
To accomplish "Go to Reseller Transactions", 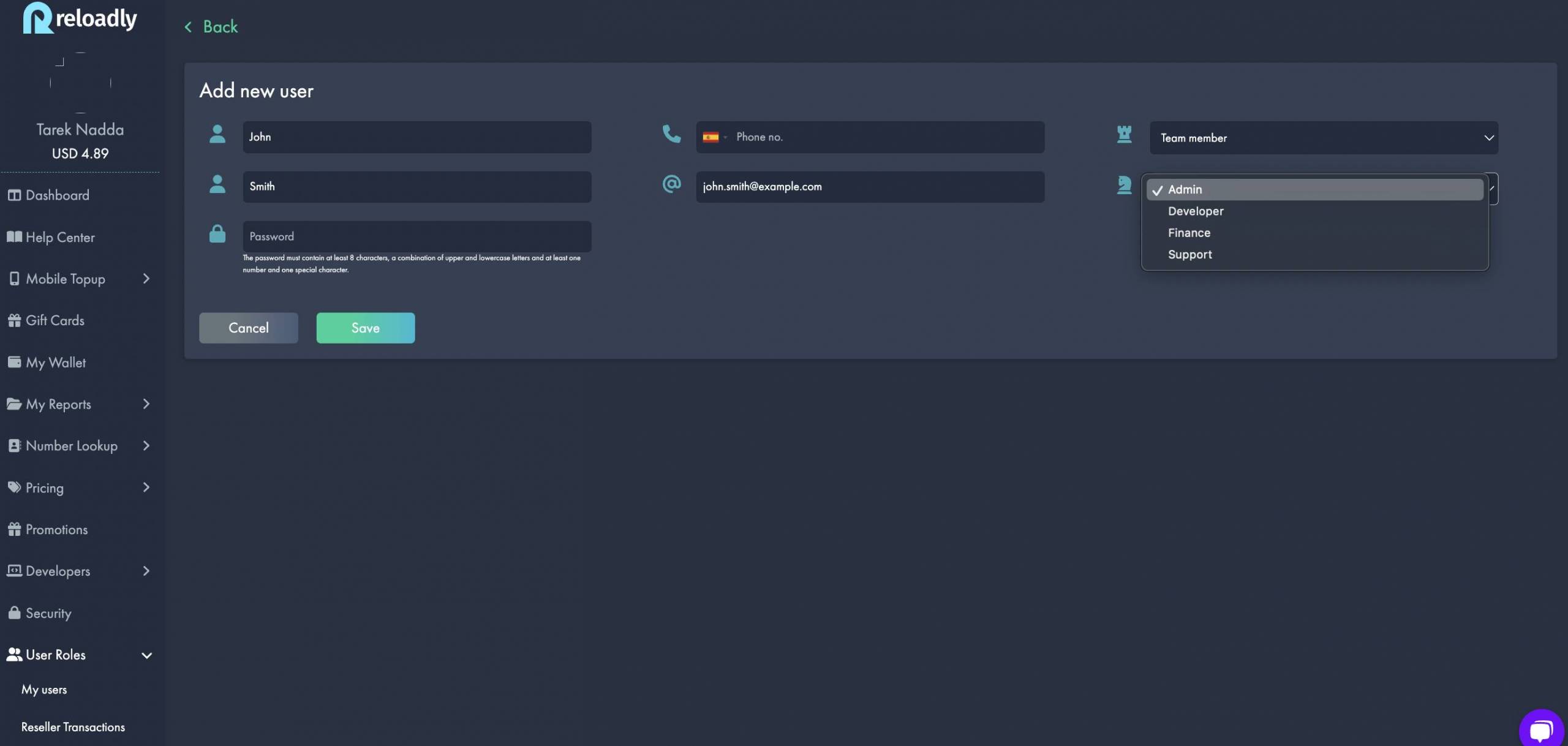I will (72, 726).
